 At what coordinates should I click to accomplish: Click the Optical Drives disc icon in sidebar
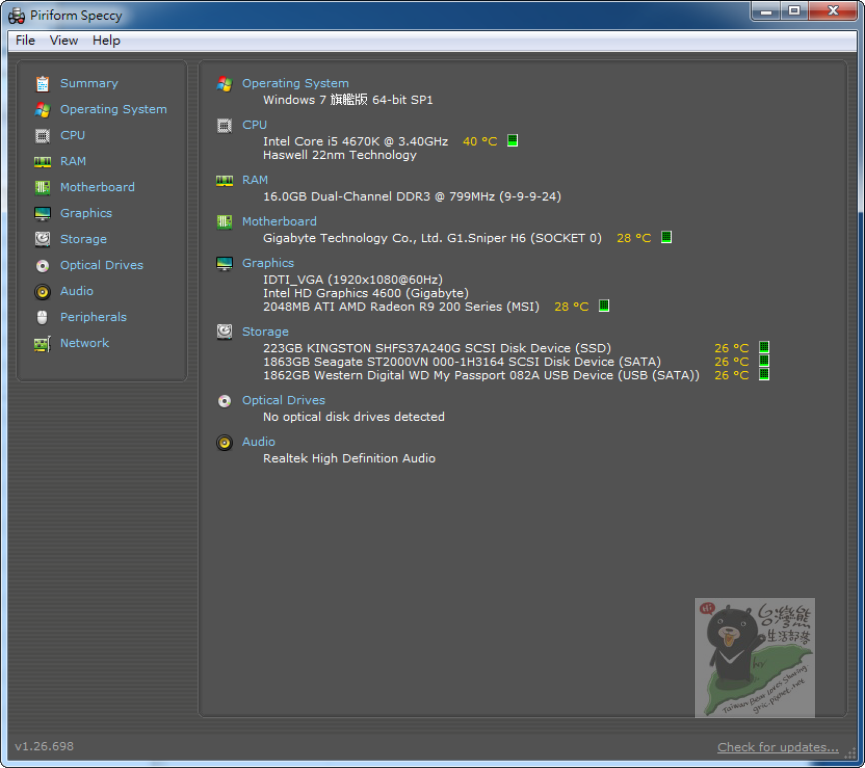(42, 265)
